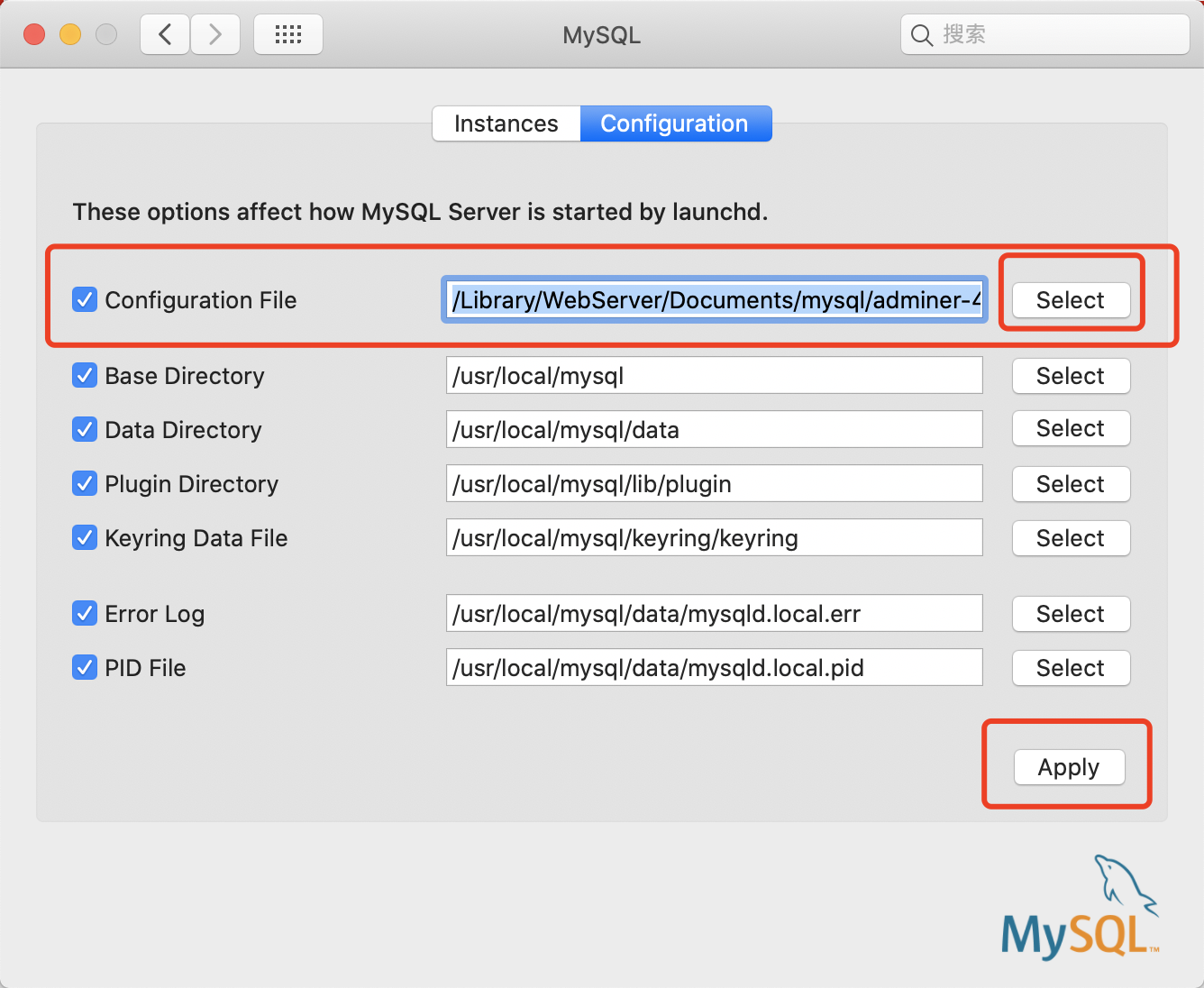Switch to the Instances tab
The image size is (1204, 988).
506,123
